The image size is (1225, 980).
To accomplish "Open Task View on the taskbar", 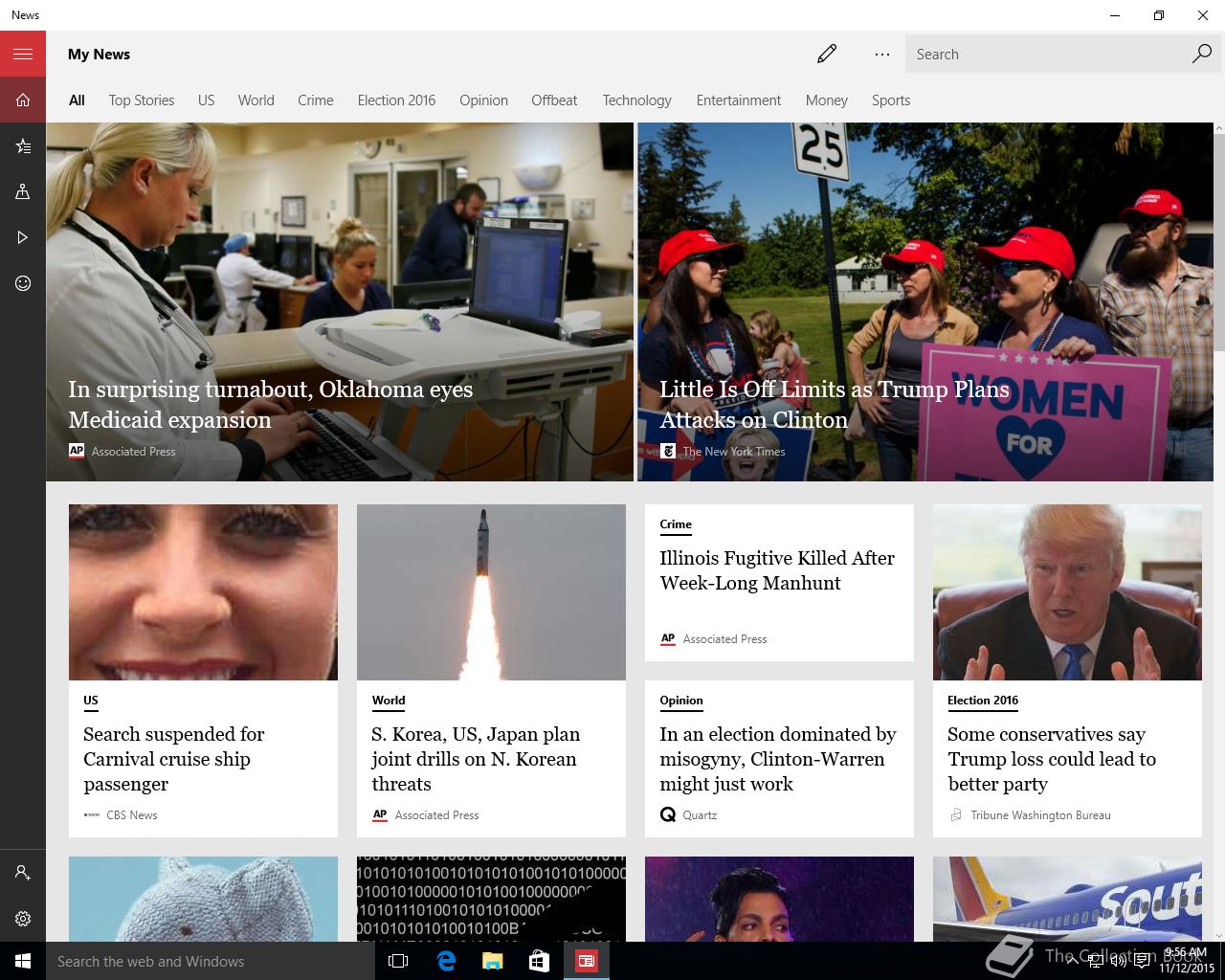I will coord(398,961).
